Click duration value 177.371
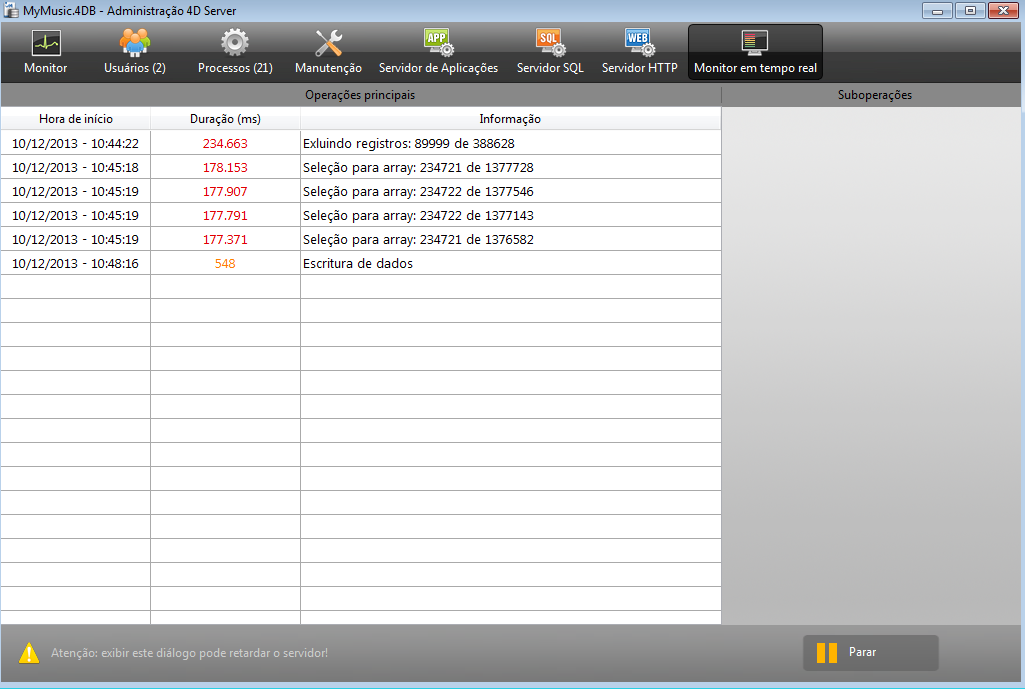This screenshot has height=689, width=1025. (225, 240)
